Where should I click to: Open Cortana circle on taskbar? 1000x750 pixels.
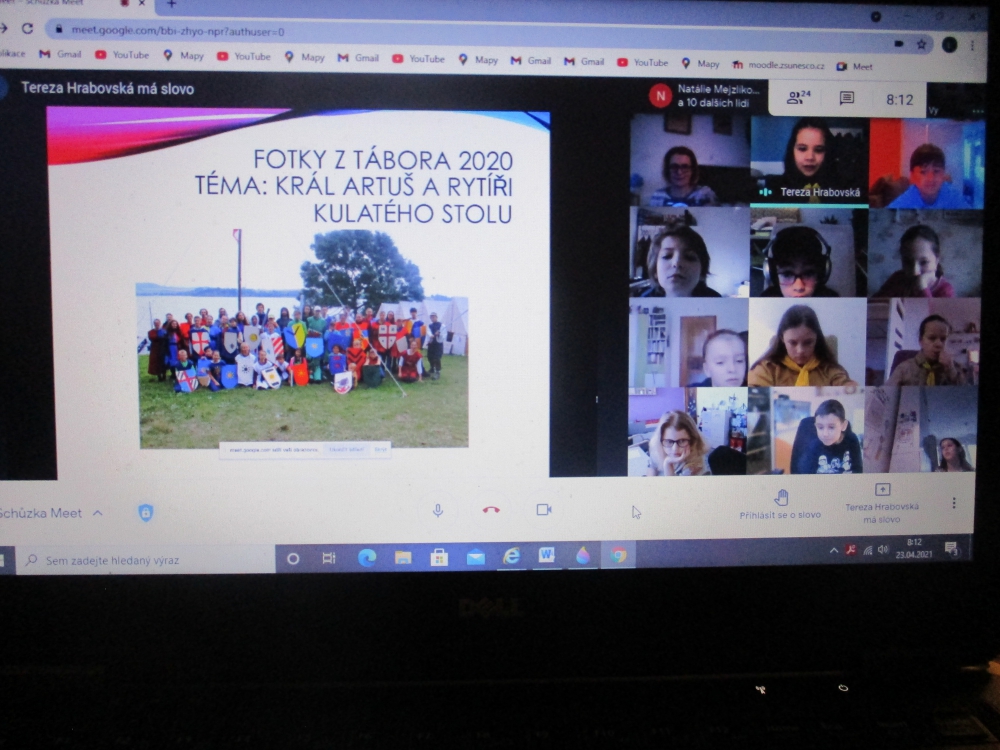coord(293,559)
